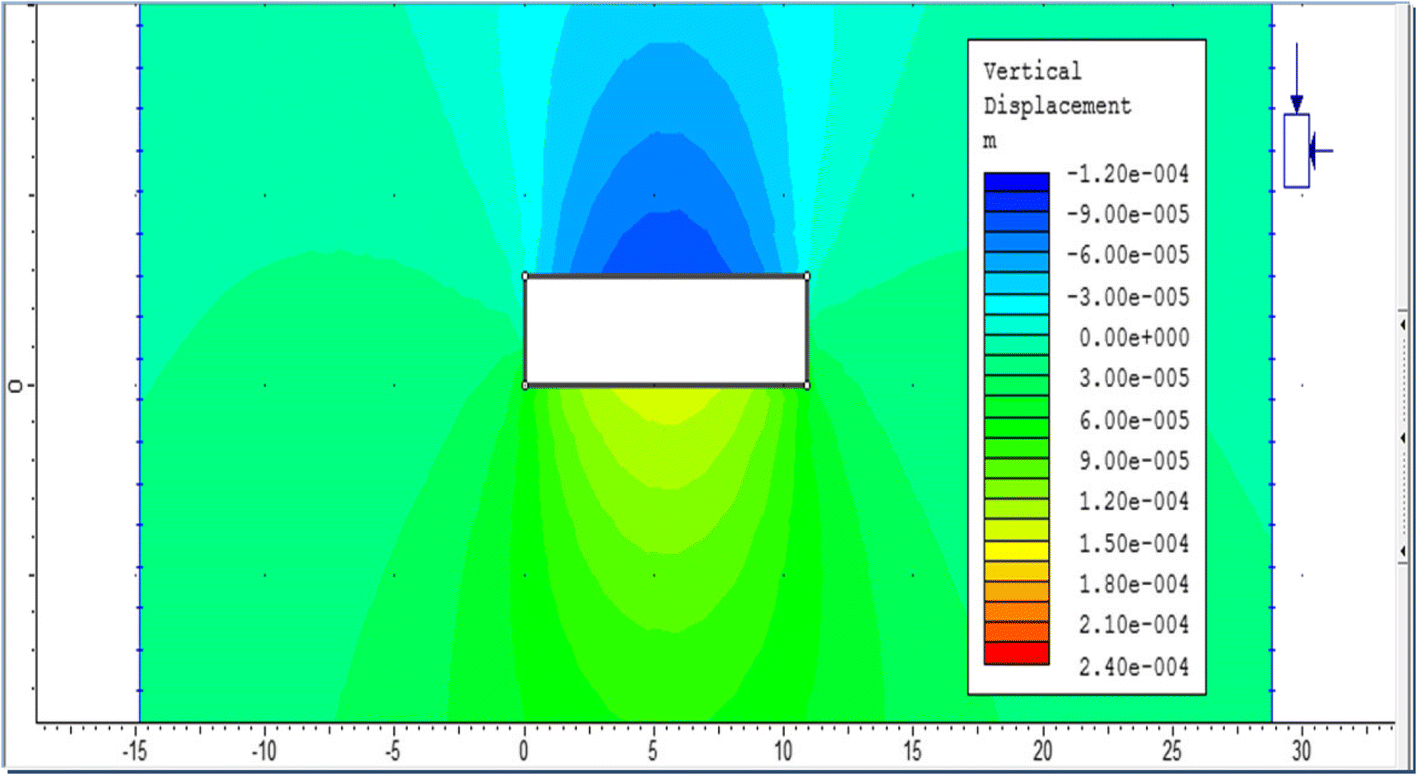
Task: Click legend value -1.20e-004
Action: [1128, 175]
